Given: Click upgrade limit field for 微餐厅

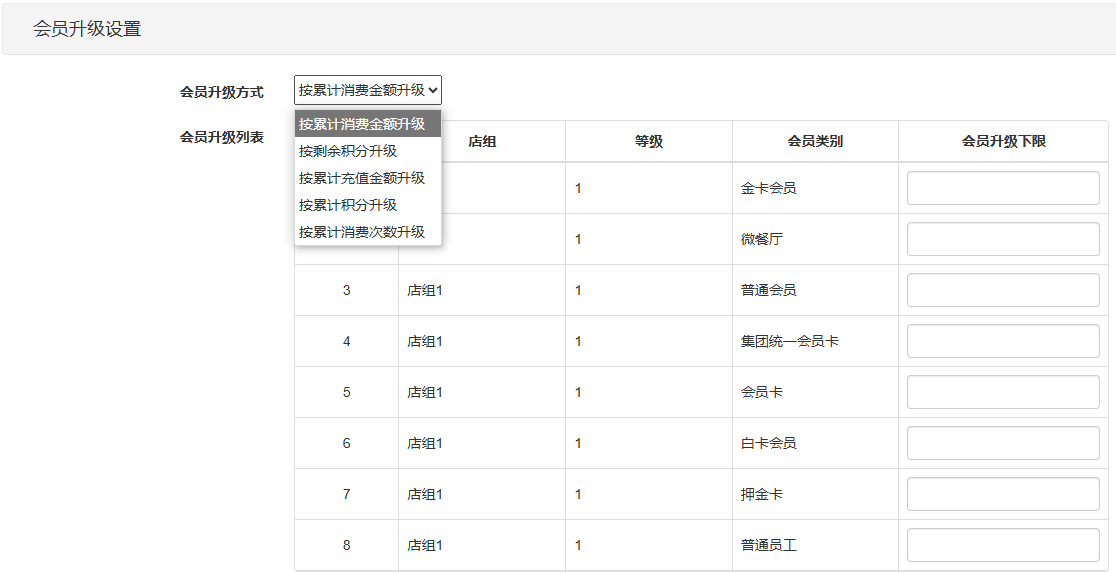Looking at the screenshot, I should [x=1003, y=239].
